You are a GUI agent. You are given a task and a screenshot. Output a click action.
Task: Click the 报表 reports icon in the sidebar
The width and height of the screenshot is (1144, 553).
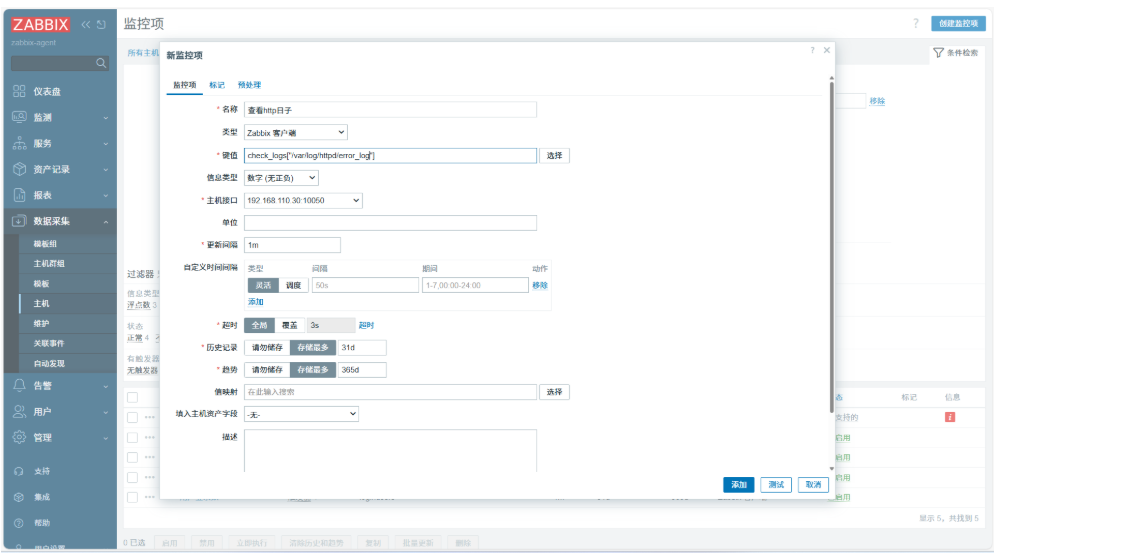tap(20, 196)
